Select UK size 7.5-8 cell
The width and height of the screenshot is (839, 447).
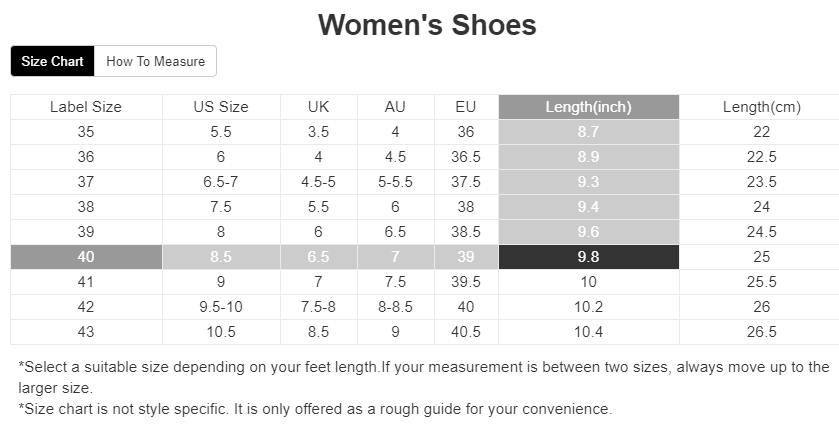point(318,307)
